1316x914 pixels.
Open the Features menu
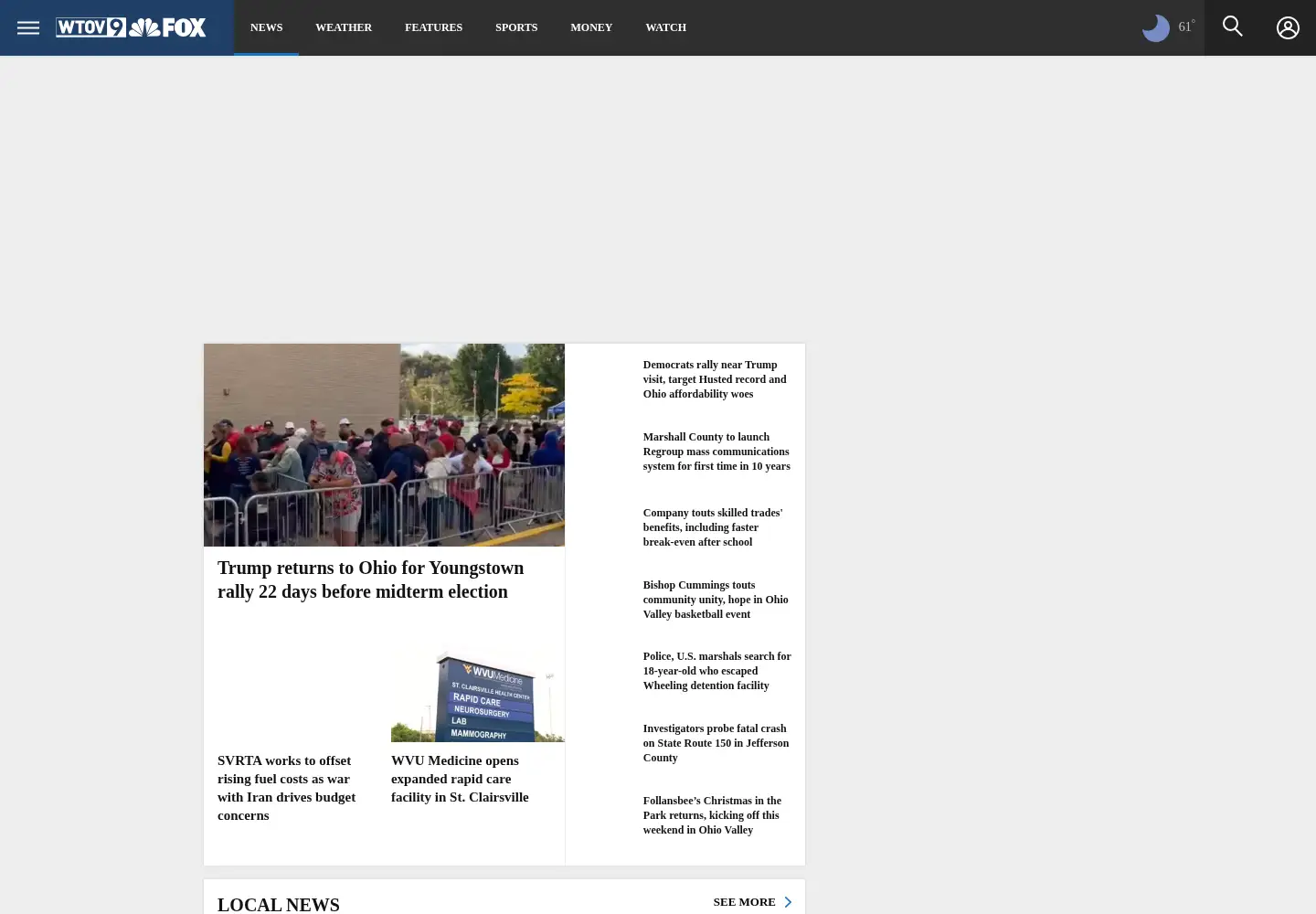click(x=433, y=27)
